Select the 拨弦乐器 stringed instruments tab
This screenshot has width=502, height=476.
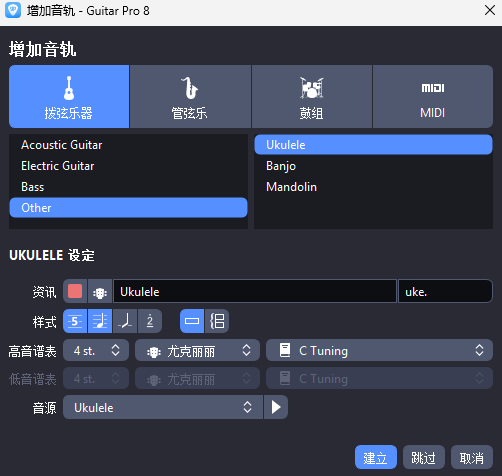tap(69, 96)
